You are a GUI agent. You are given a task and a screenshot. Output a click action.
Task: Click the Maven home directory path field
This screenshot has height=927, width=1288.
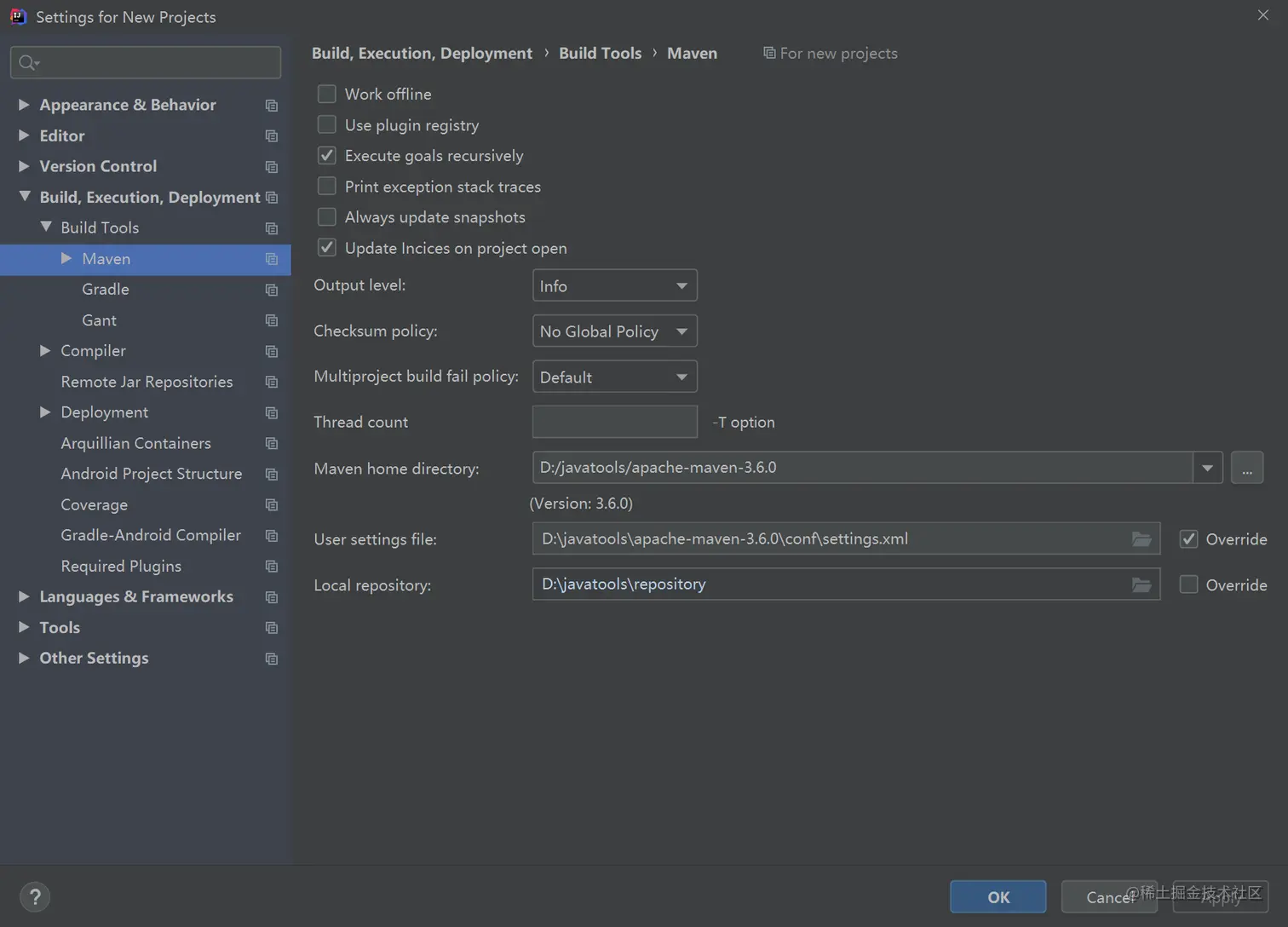point(862,468)
